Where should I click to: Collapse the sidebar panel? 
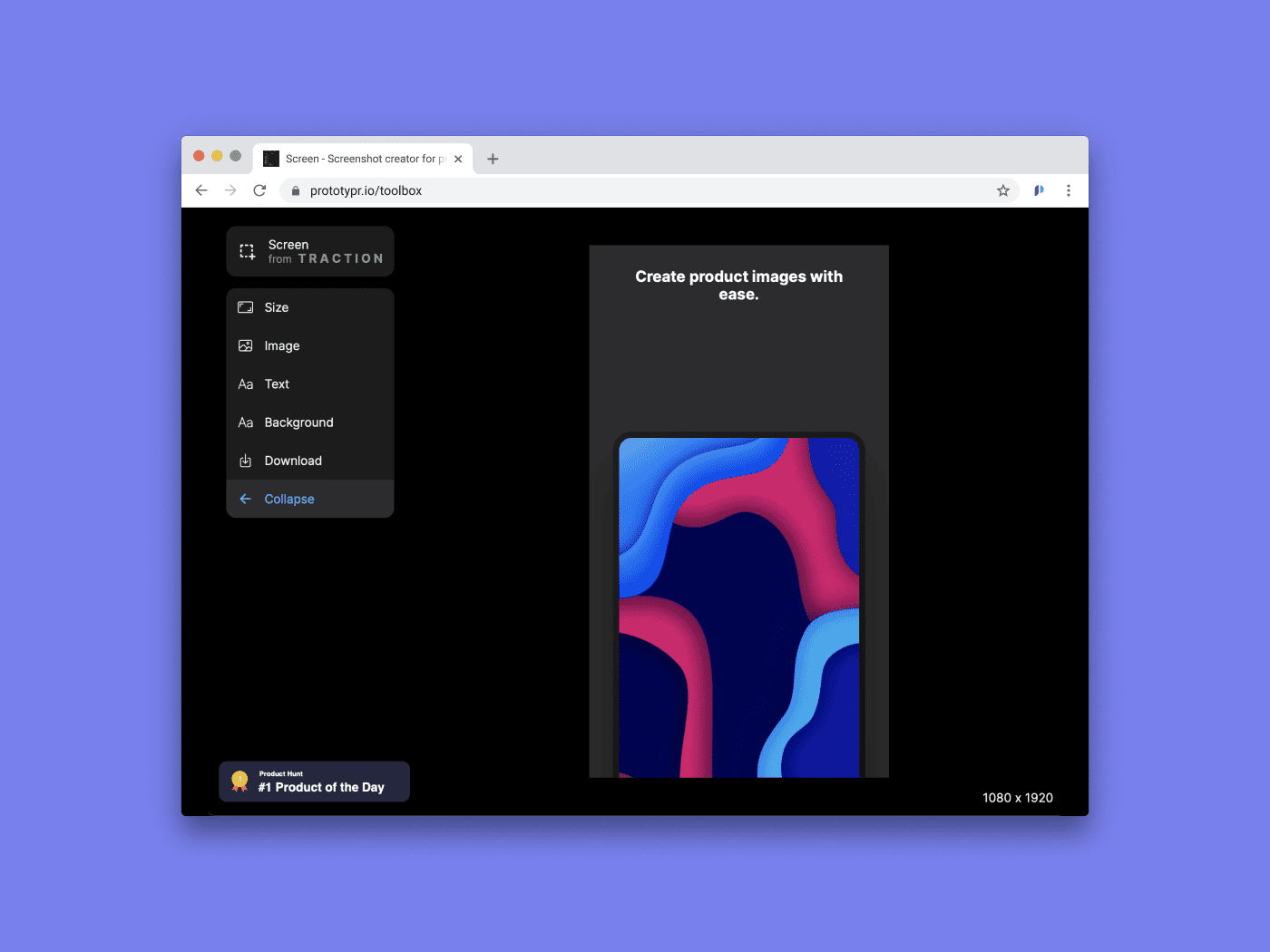coord(288,498)
